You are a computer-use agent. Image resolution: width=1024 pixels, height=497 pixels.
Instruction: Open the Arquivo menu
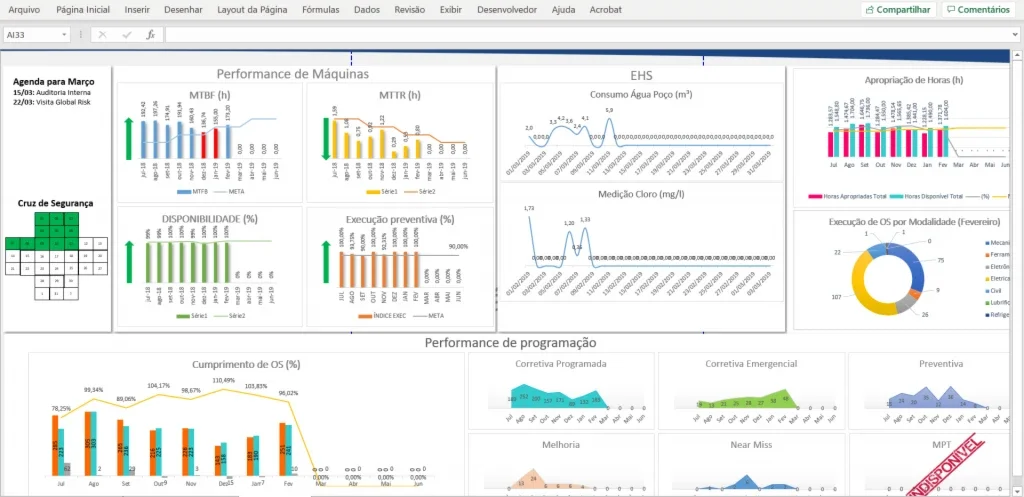(x=24, y=10)
